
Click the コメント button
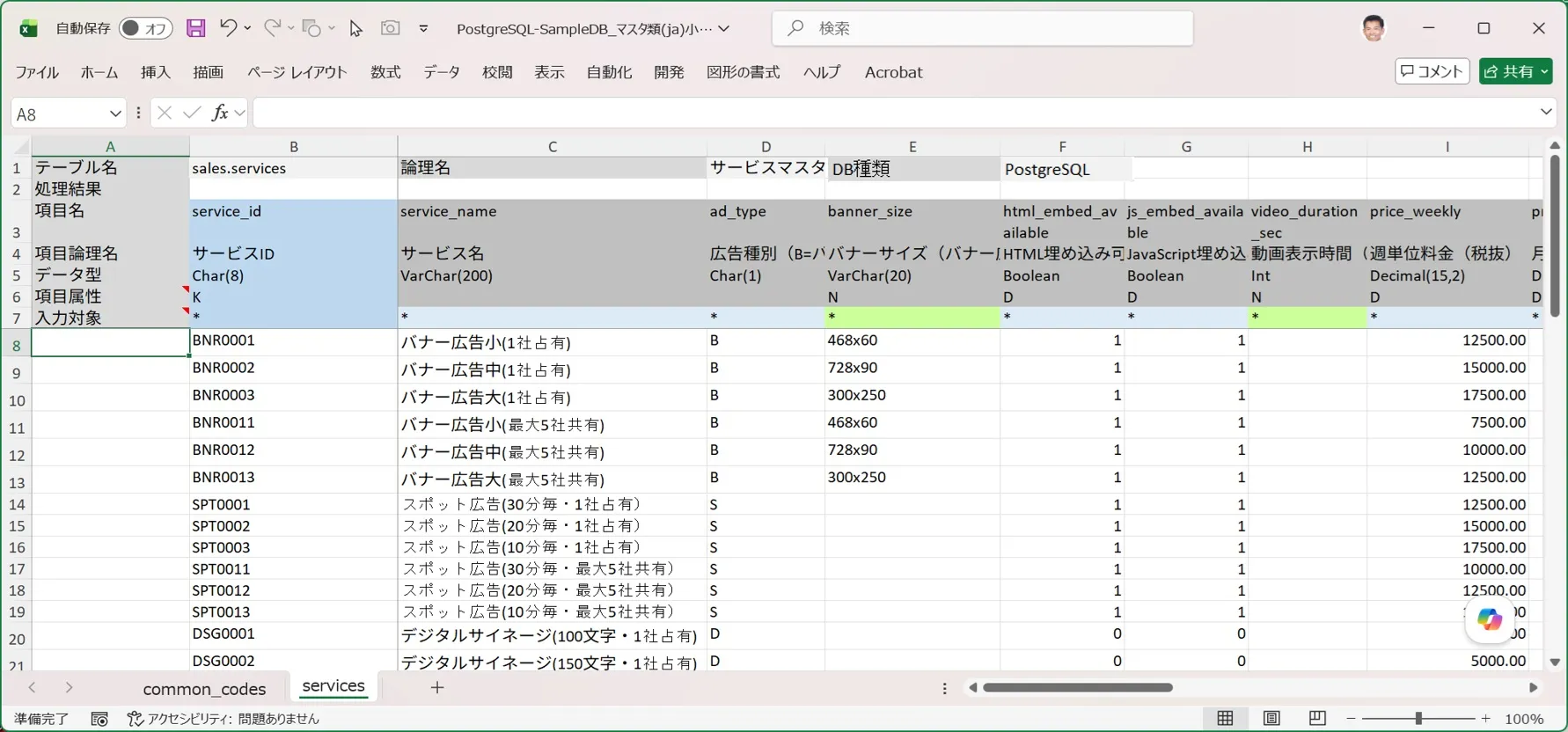click(1432, 71)
